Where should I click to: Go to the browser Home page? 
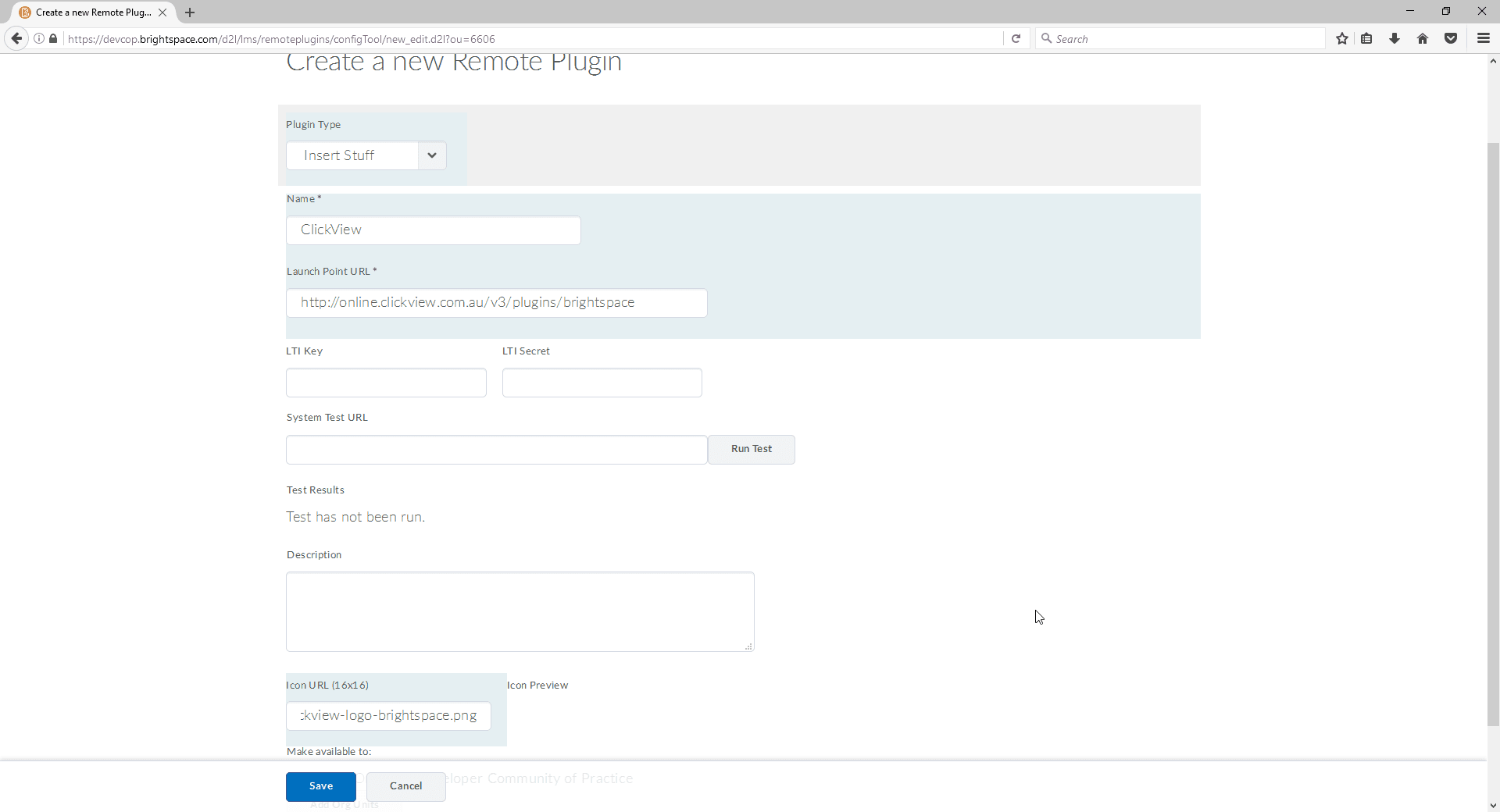pos(1423,38)
